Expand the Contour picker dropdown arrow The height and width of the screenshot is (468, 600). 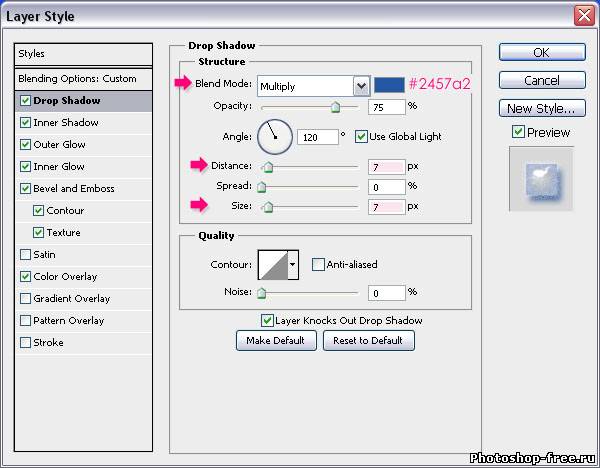click(293, 264)
